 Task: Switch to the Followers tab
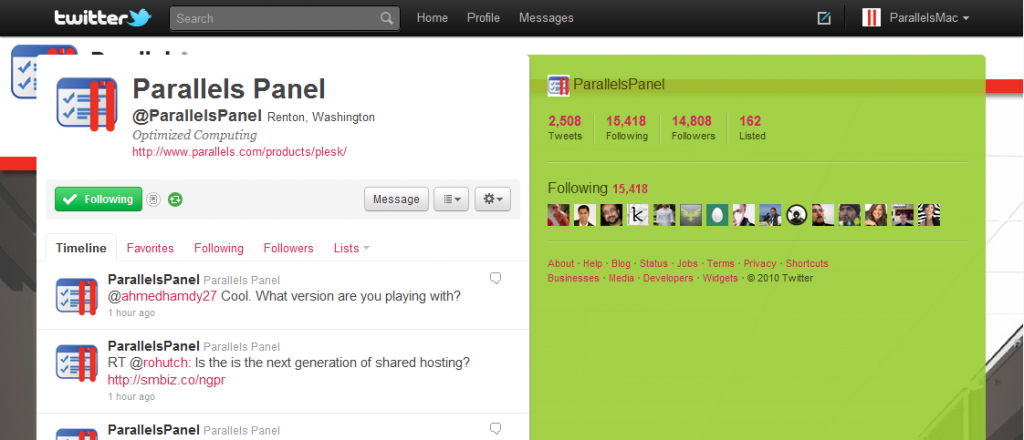[289, 248]
